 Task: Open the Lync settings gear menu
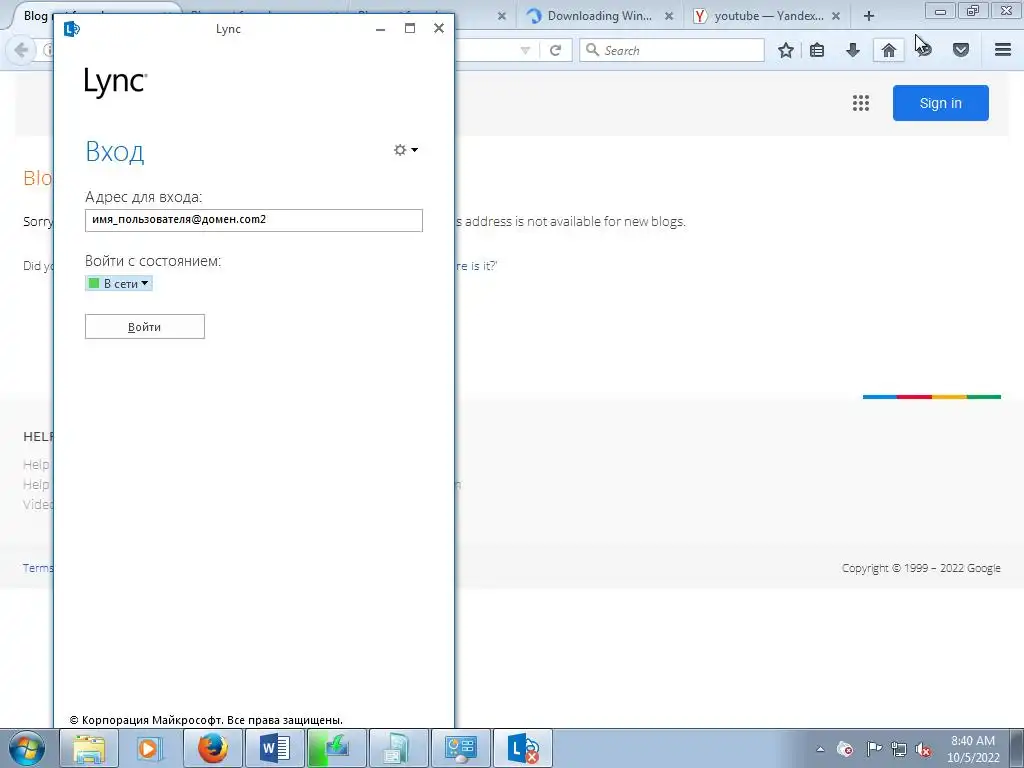pos(406,150)
